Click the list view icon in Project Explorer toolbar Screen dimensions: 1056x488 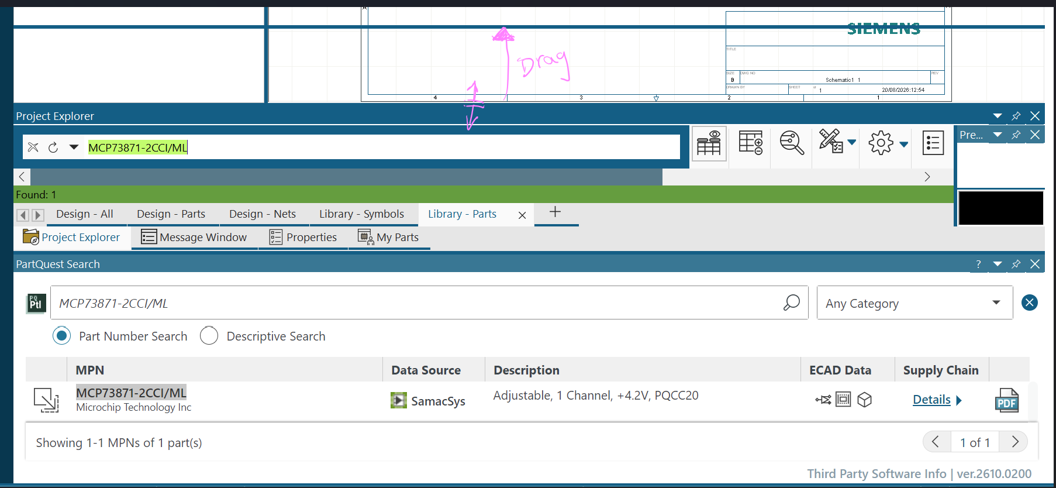tap(933, 143)
